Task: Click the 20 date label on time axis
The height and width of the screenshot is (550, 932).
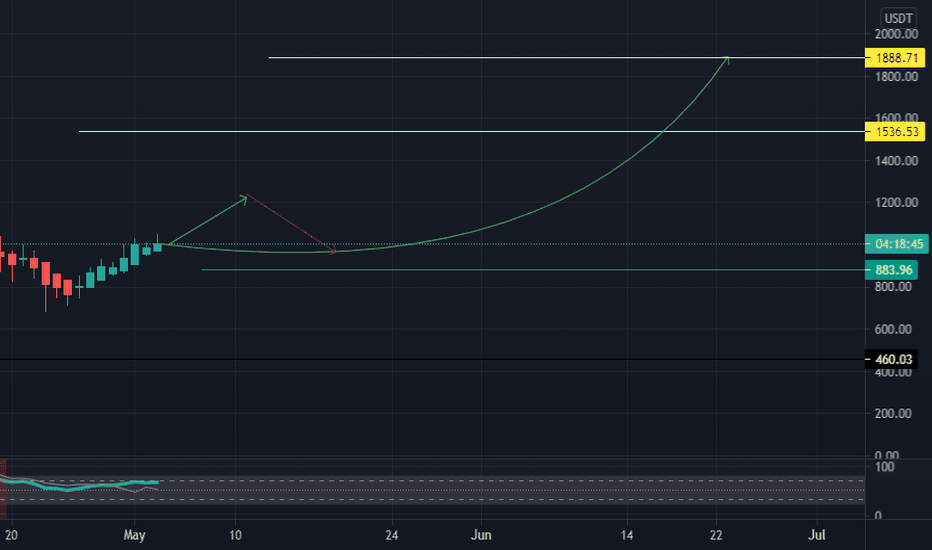Action: pyautogui.click(x=11, y=535)
